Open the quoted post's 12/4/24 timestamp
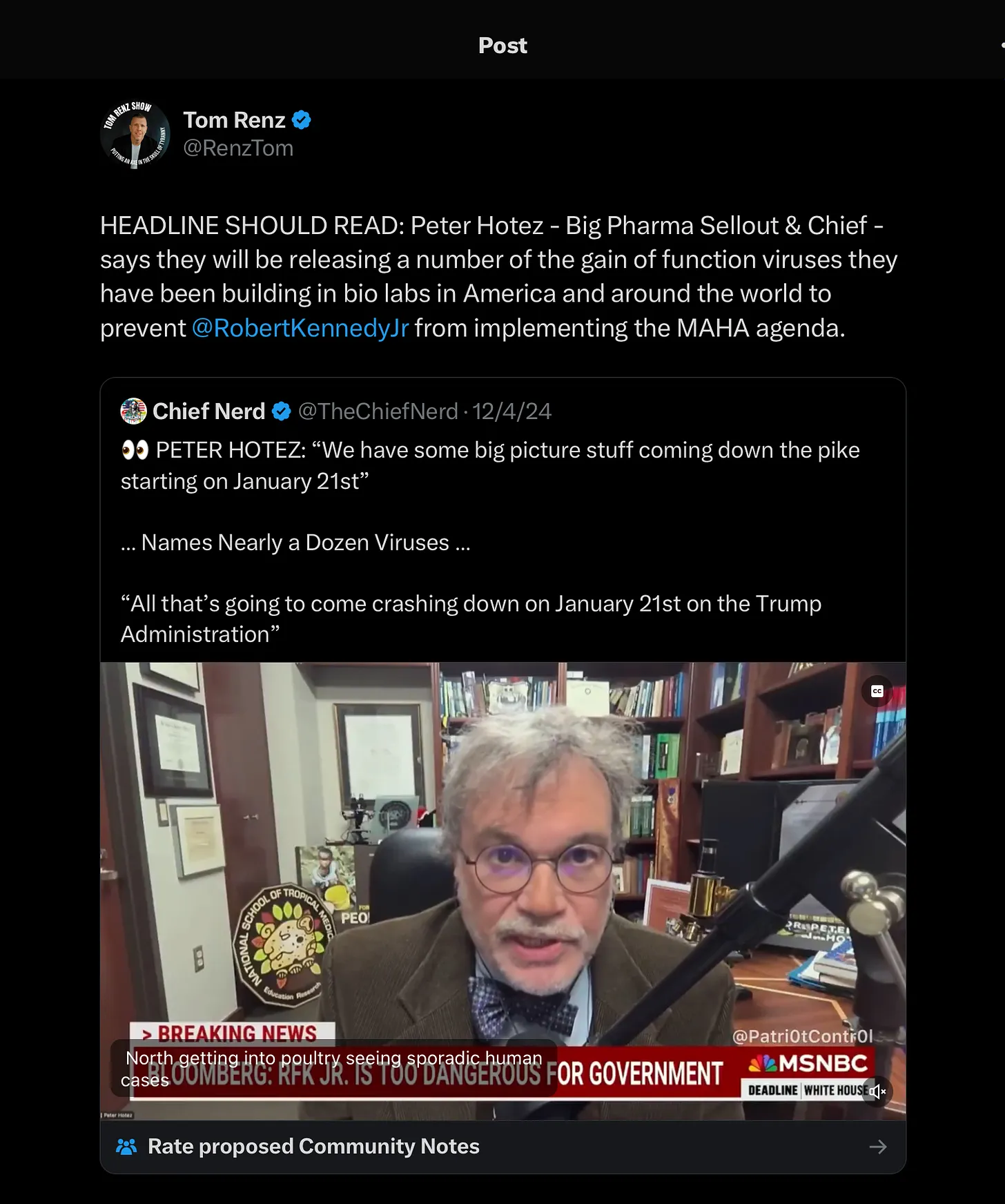This screenshot has width=1005, height=1204. [511, 411]
